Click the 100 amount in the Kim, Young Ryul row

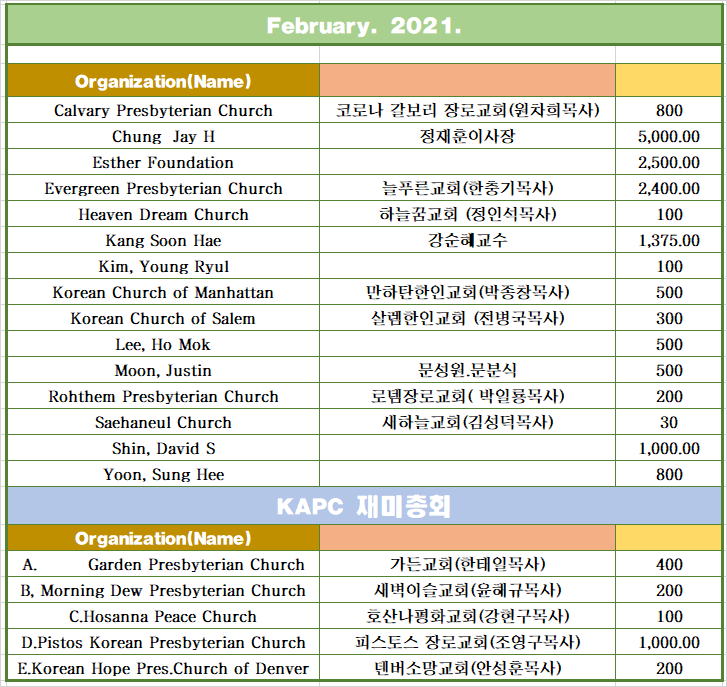[669, 266]
